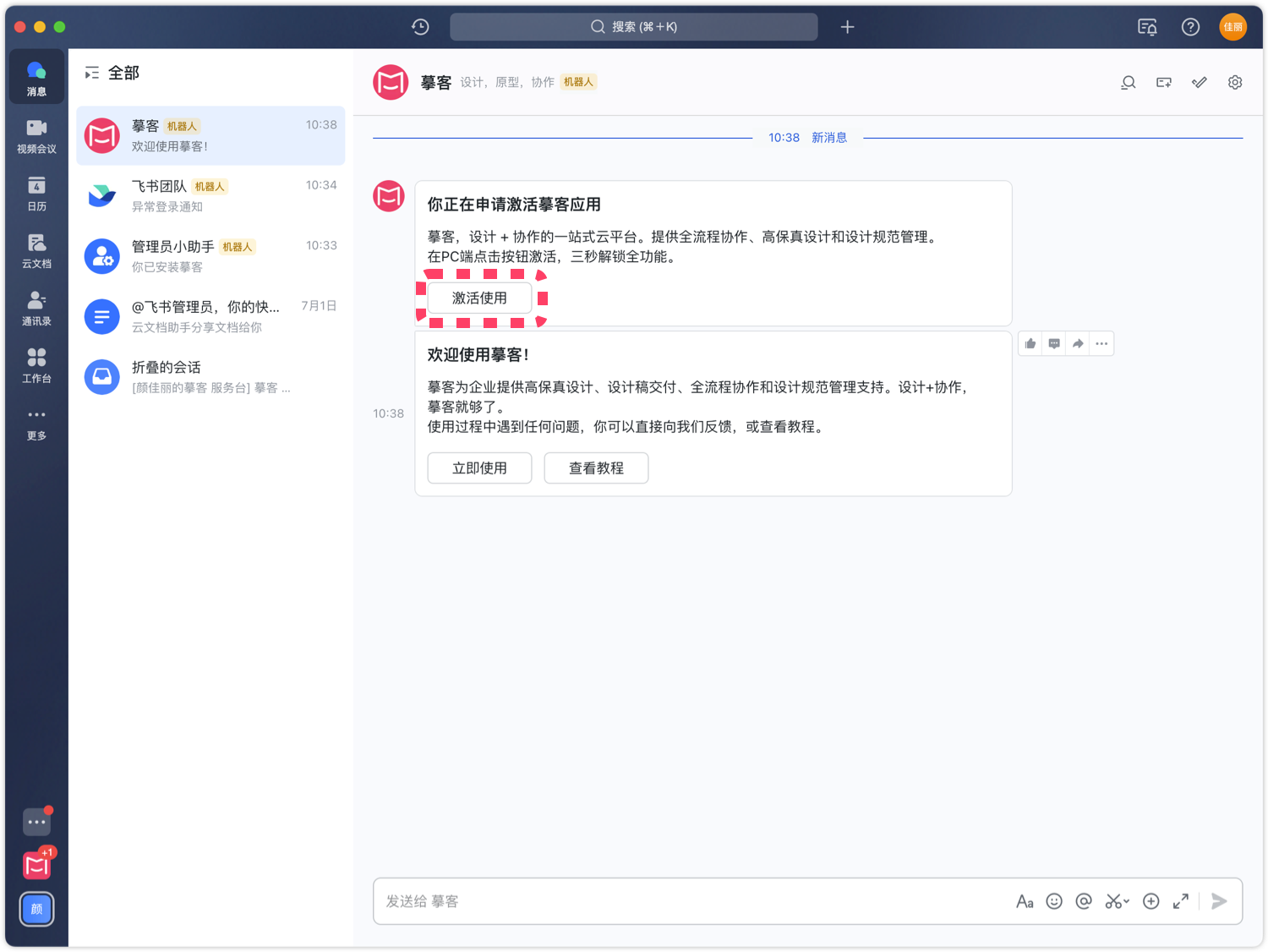Click the @ mention icon in input bar
Viewport: 1268px width, 952px height.
(1084, 901)
